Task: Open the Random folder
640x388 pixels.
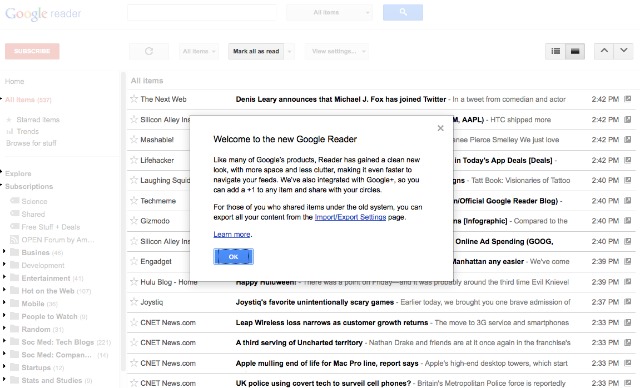Action: 36,329
